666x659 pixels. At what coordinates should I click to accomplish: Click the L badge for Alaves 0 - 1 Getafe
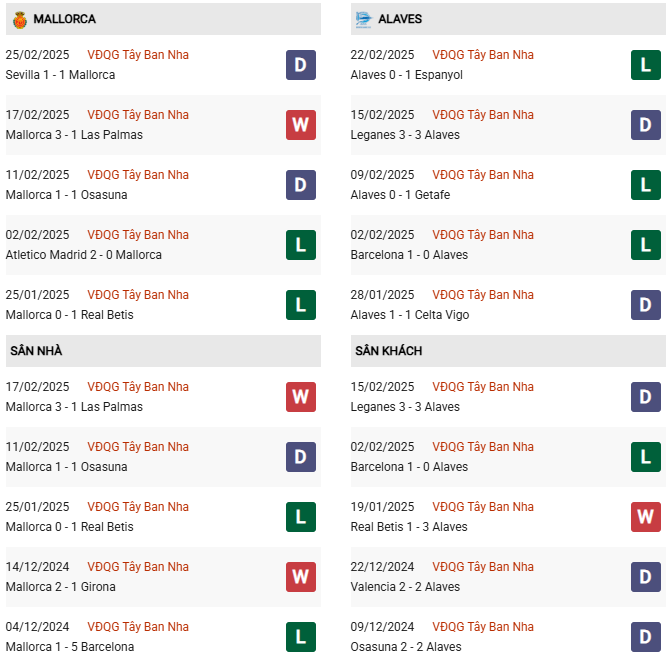pyautogui.click(x=646, y=185)
